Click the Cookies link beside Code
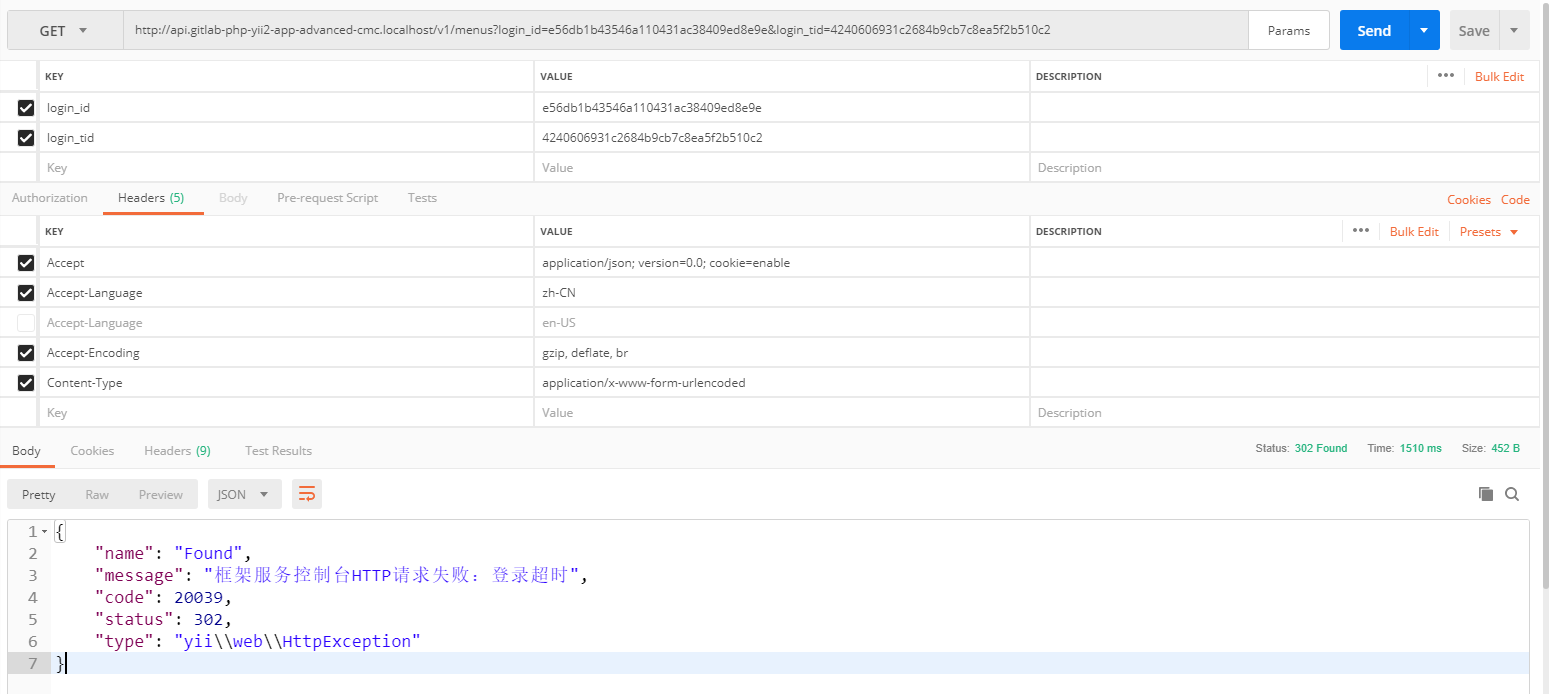 coord(1468,200)
